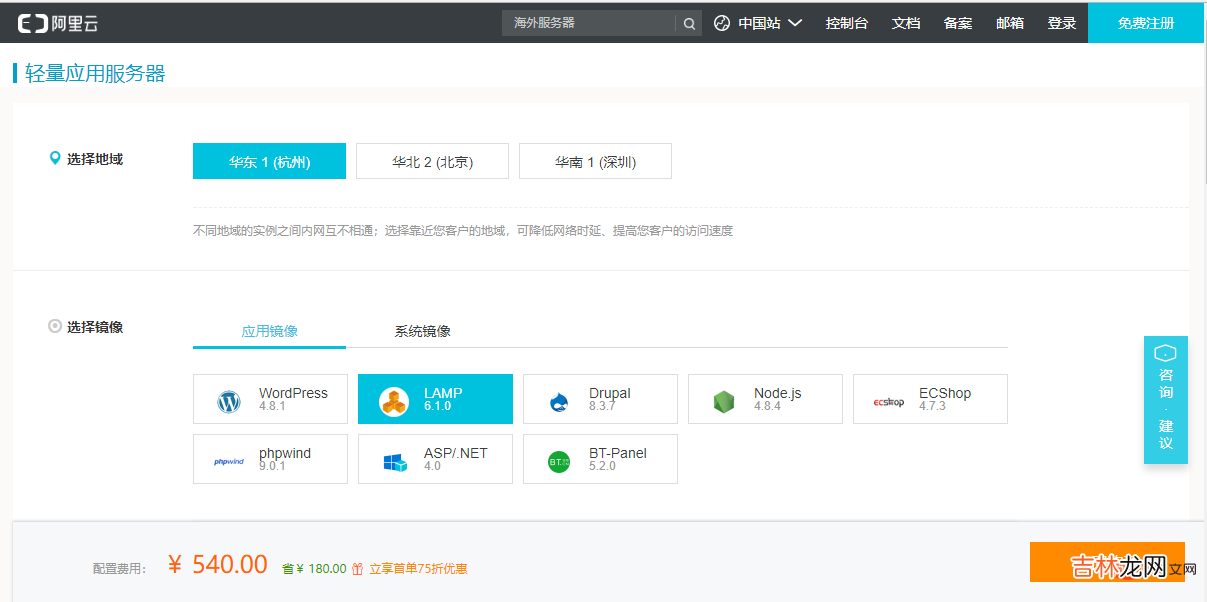Click the search magnifier icon

point(689,23)
